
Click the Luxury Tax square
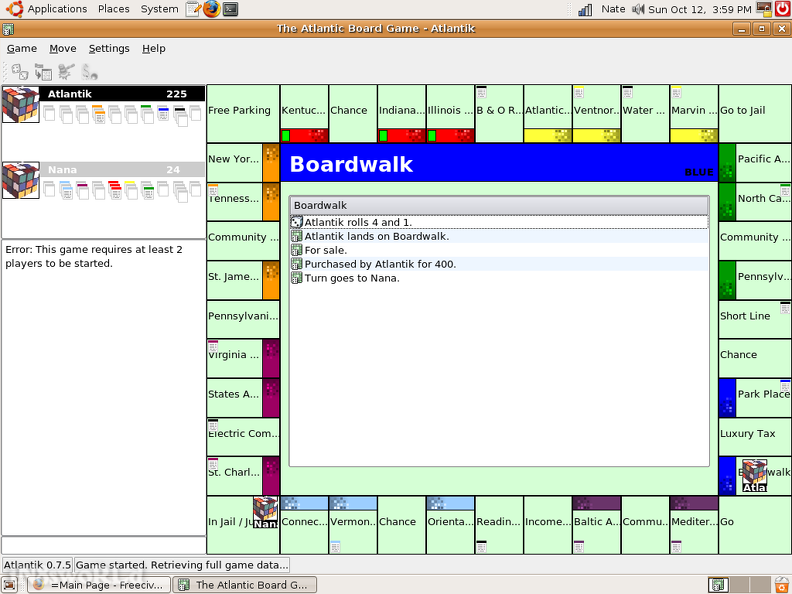click(755, 437)
